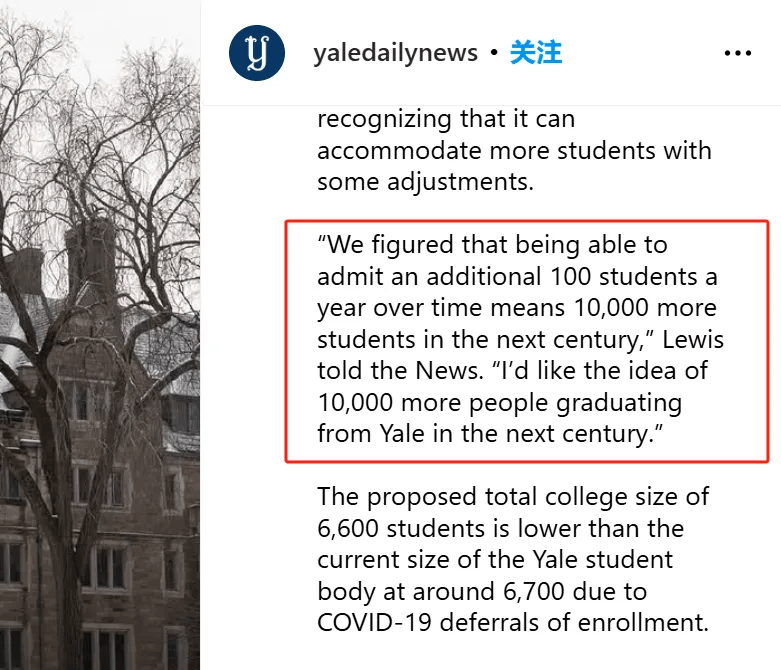Open the Yale Daily News profile avatar
781x670 pixels.
tap(257, 52)
